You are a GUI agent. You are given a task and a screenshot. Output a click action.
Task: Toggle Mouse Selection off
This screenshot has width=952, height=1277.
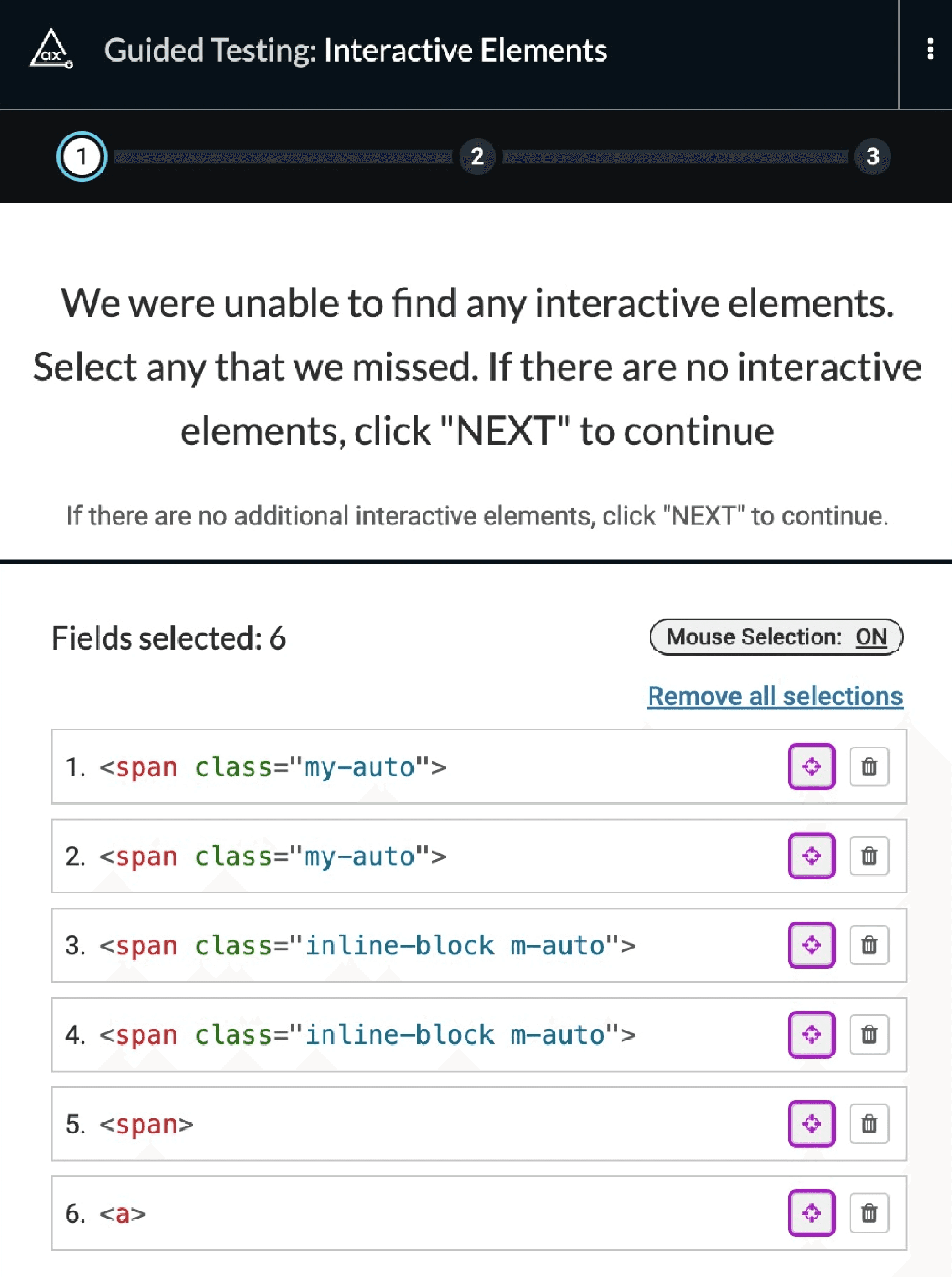coord(775,637)
